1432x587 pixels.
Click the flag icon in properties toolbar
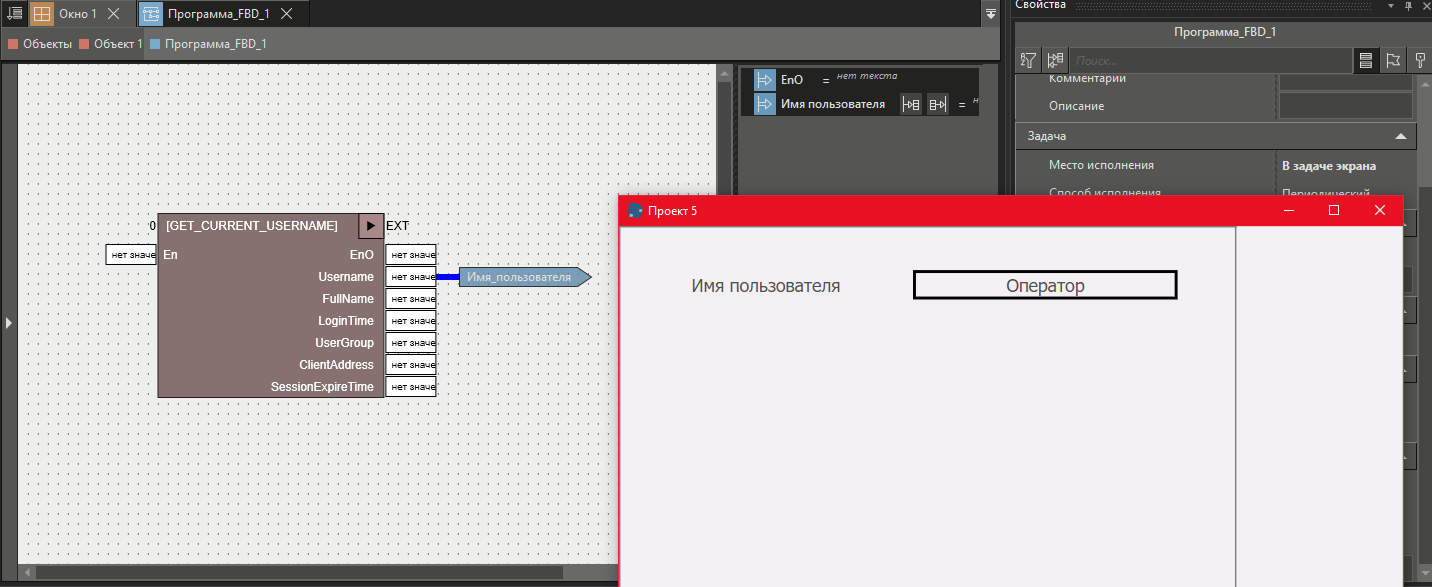pyautogui.click(x=1392, y=60)
